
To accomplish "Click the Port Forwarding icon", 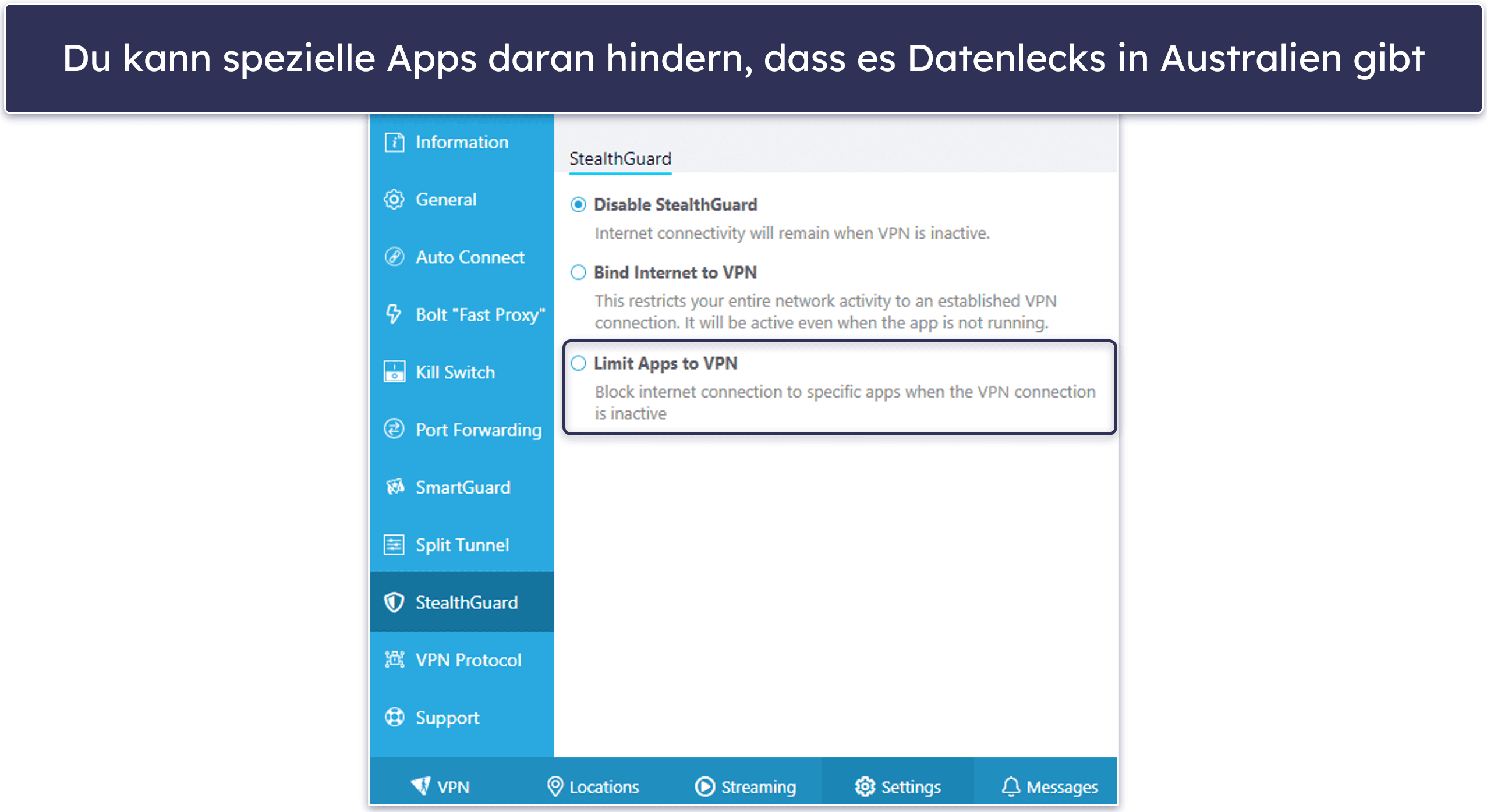I will (x=394, y=430).
